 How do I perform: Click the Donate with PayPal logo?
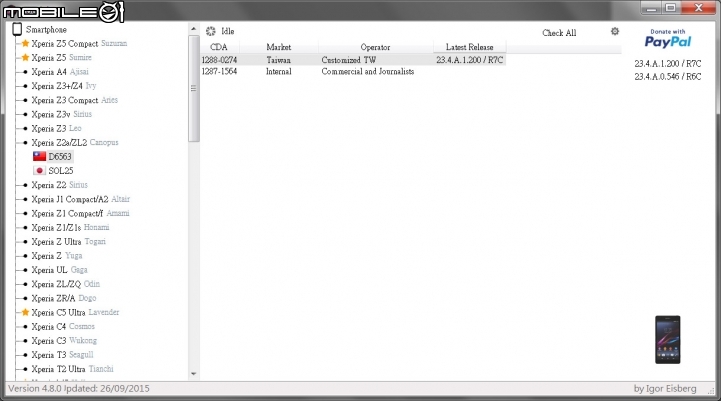[x=668, y=39]
